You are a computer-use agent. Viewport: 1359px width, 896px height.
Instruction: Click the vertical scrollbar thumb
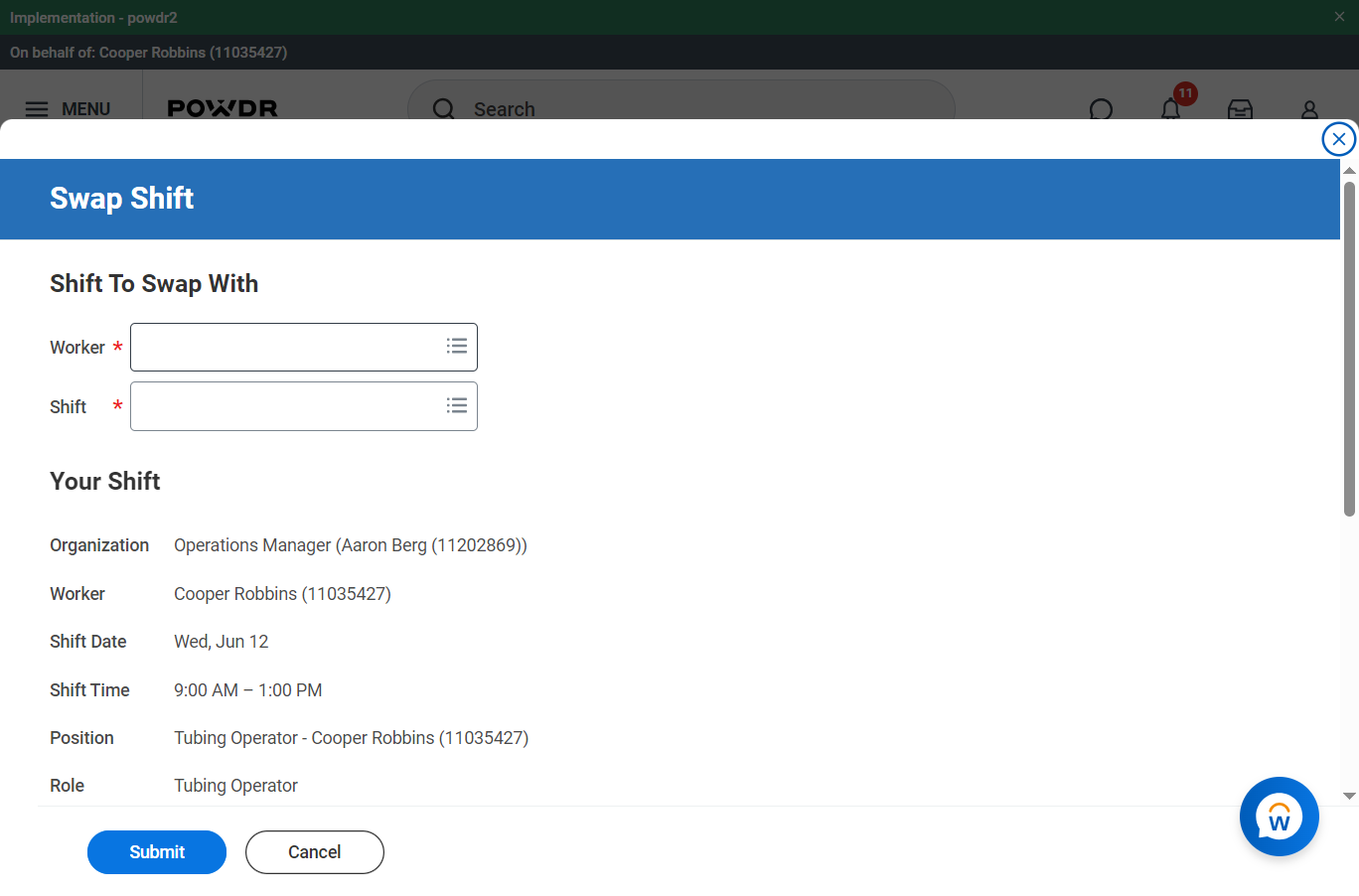tap(1349, 349)
